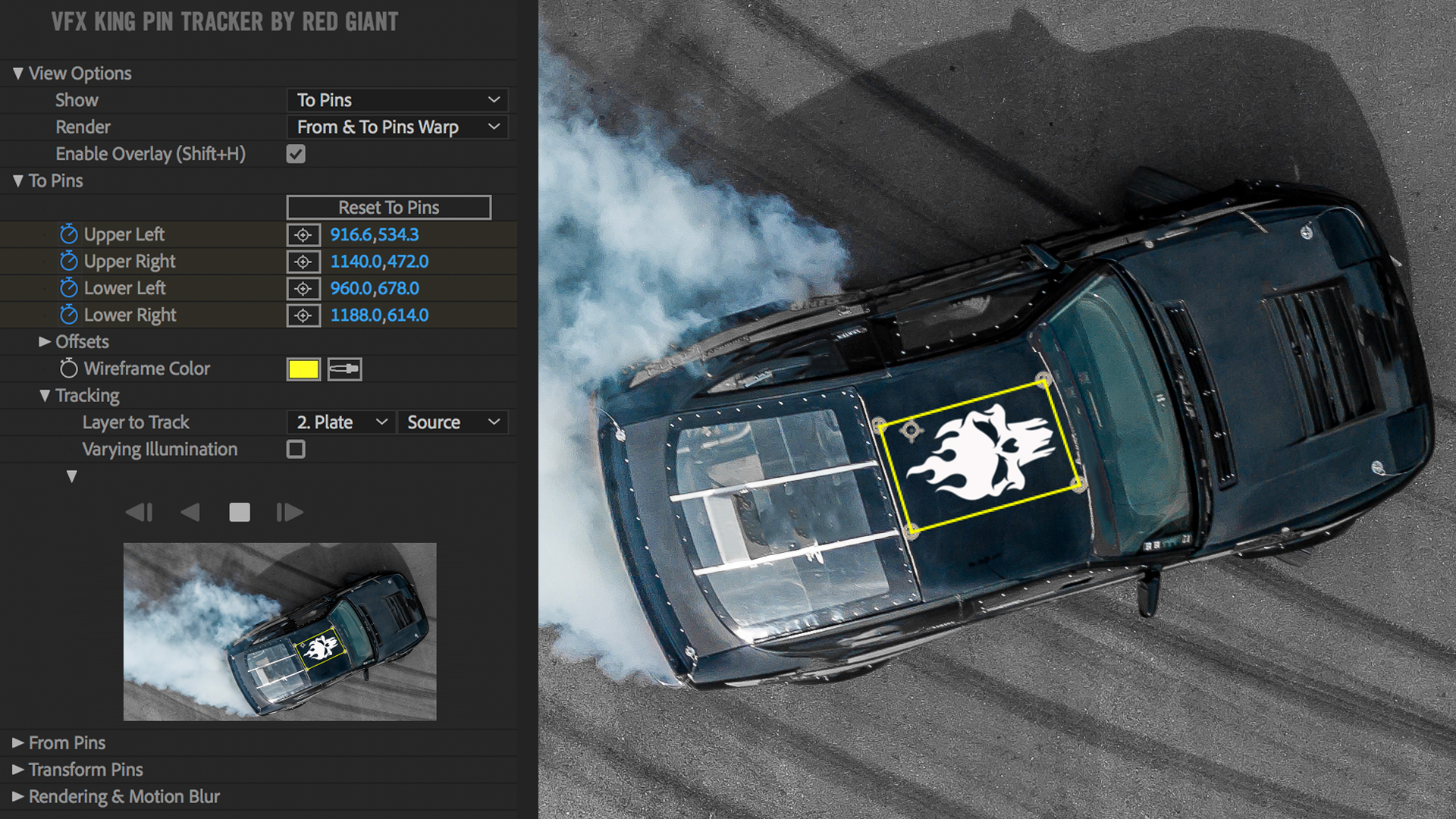Click the Upper Left pin crosshair icon

click(x=305, y=234)
